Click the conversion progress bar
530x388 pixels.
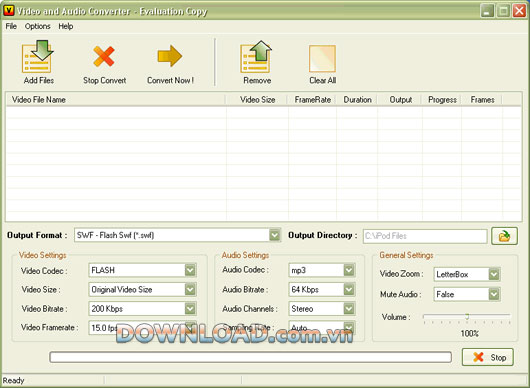point(250,357)
